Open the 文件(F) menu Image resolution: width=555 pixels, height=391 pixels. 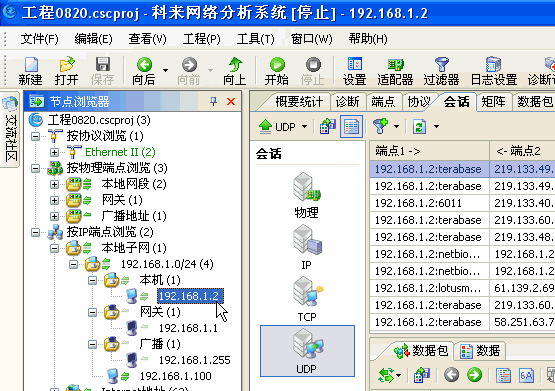39,39
